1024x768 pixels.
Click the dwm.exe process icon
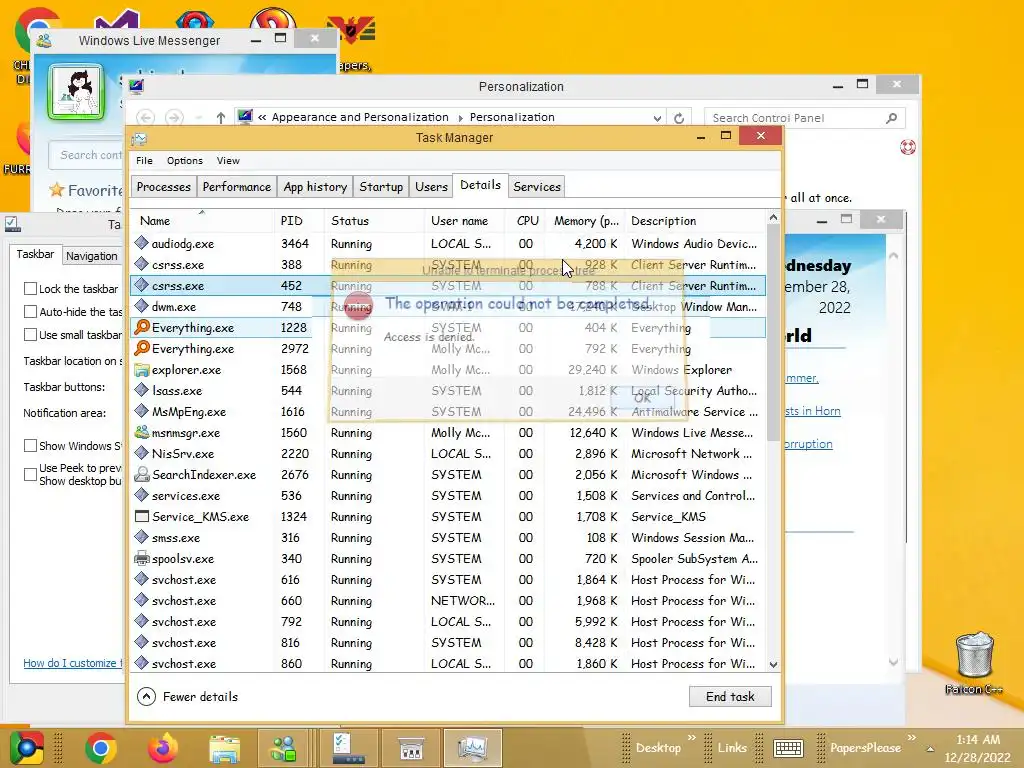point(141,306)
